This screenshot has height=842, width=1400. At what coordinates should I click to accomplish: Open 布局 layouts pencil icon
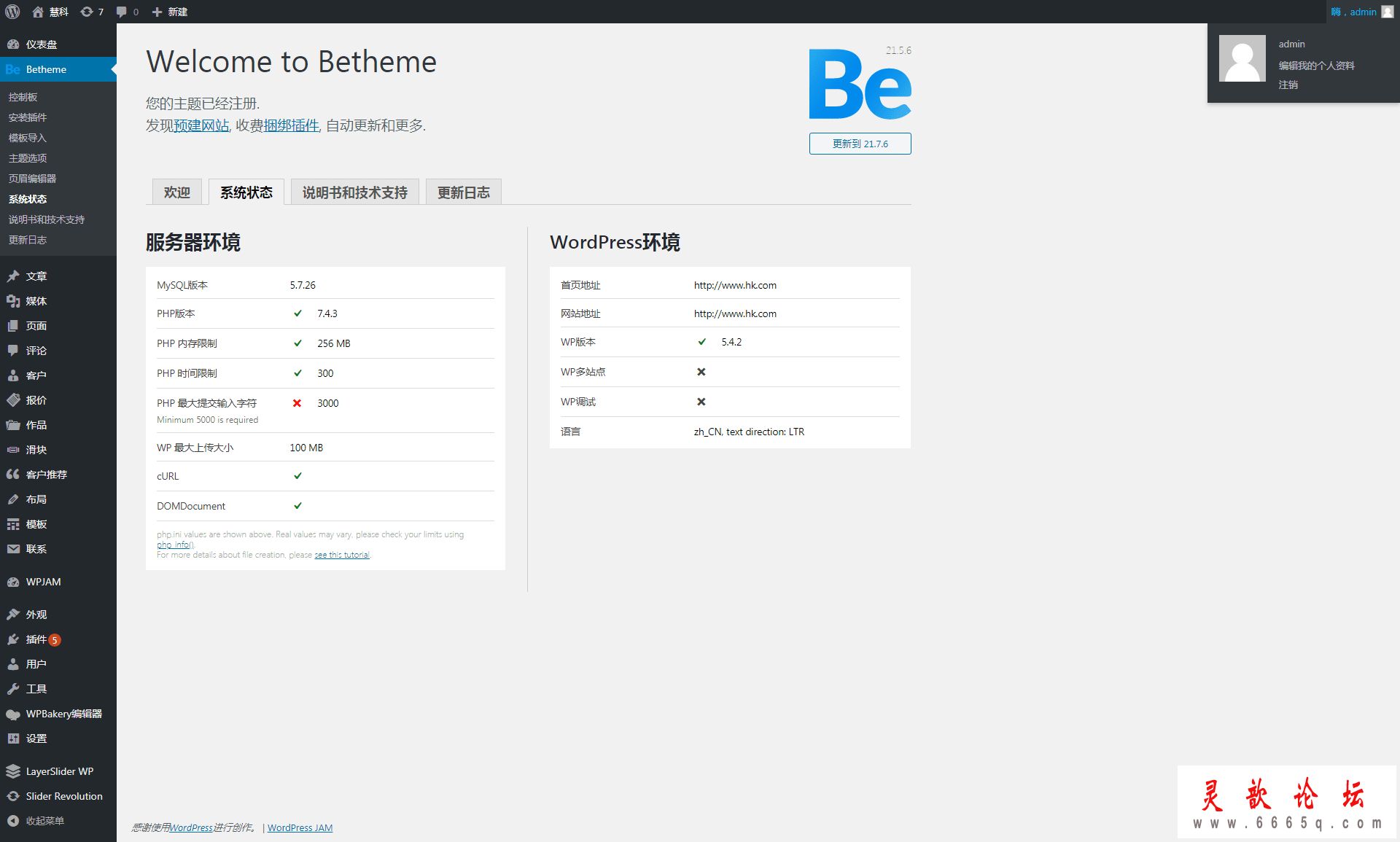coord(13,499)
